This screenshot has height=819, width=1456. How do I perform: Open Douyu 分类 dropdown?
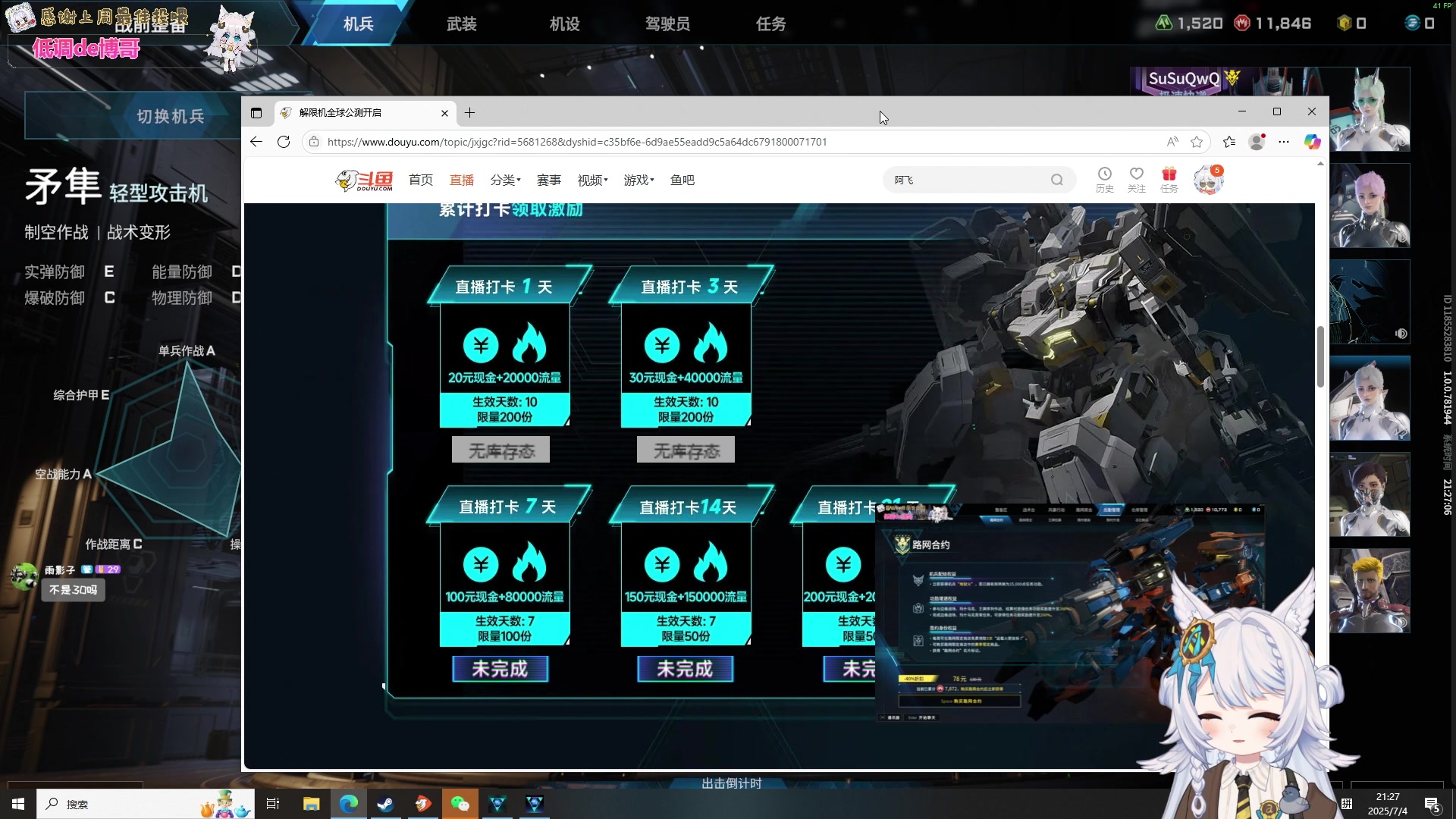(505, 180)
